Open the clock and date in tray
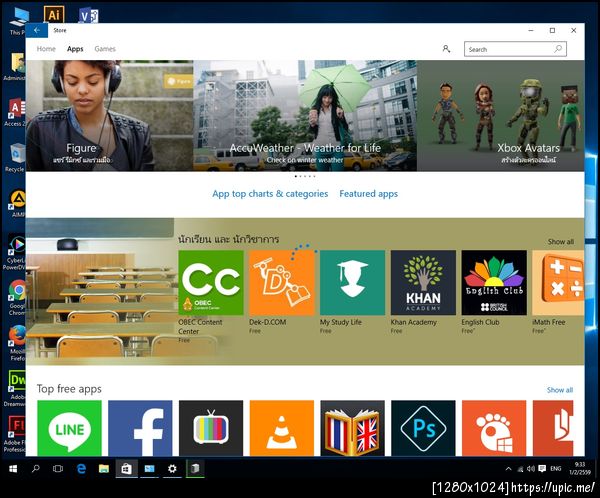The image size is (600, 498). 580,469
